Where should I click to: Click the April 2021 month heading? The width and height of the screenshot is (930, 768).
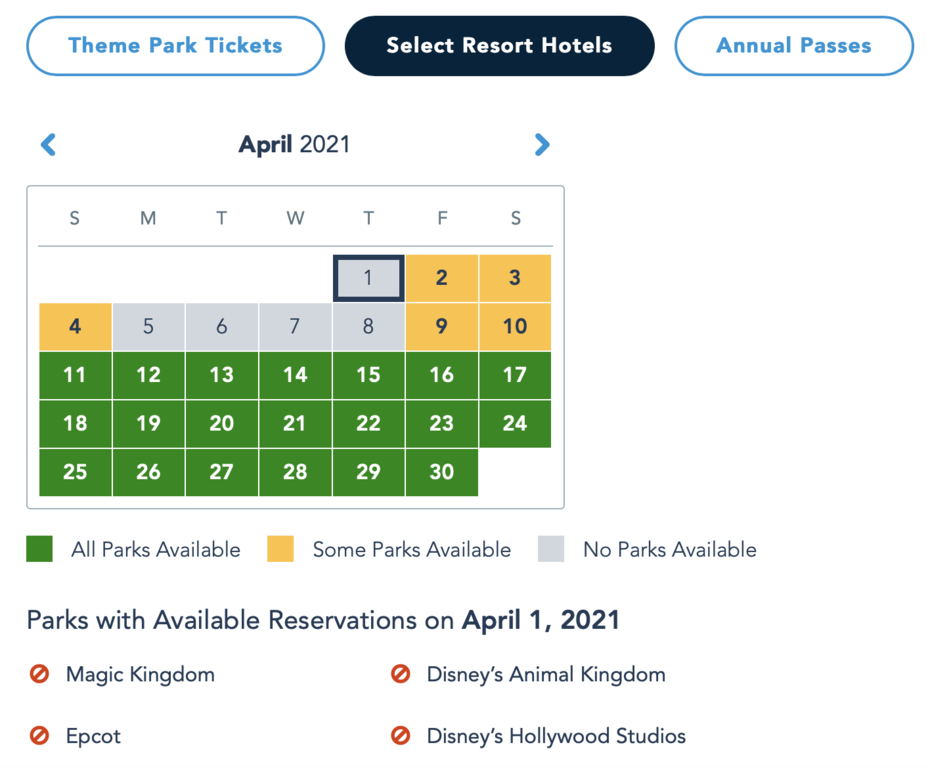[x=294, y=145]
